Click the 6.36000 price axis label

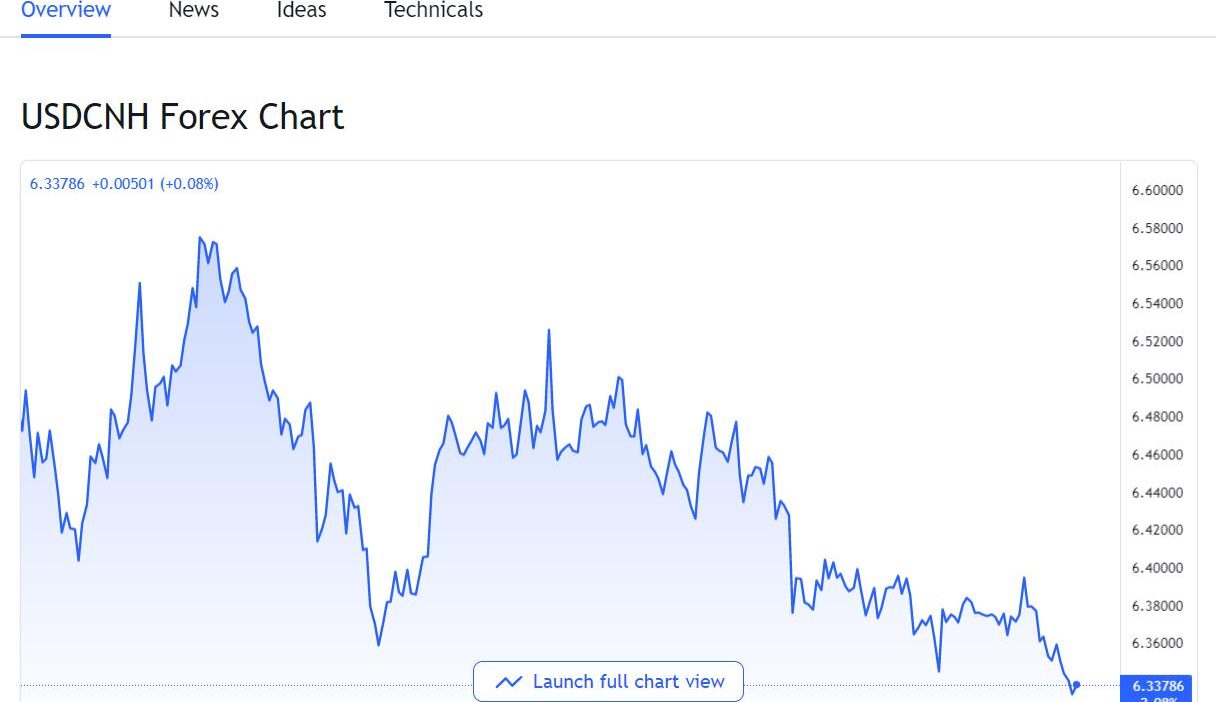[1158, 643]
